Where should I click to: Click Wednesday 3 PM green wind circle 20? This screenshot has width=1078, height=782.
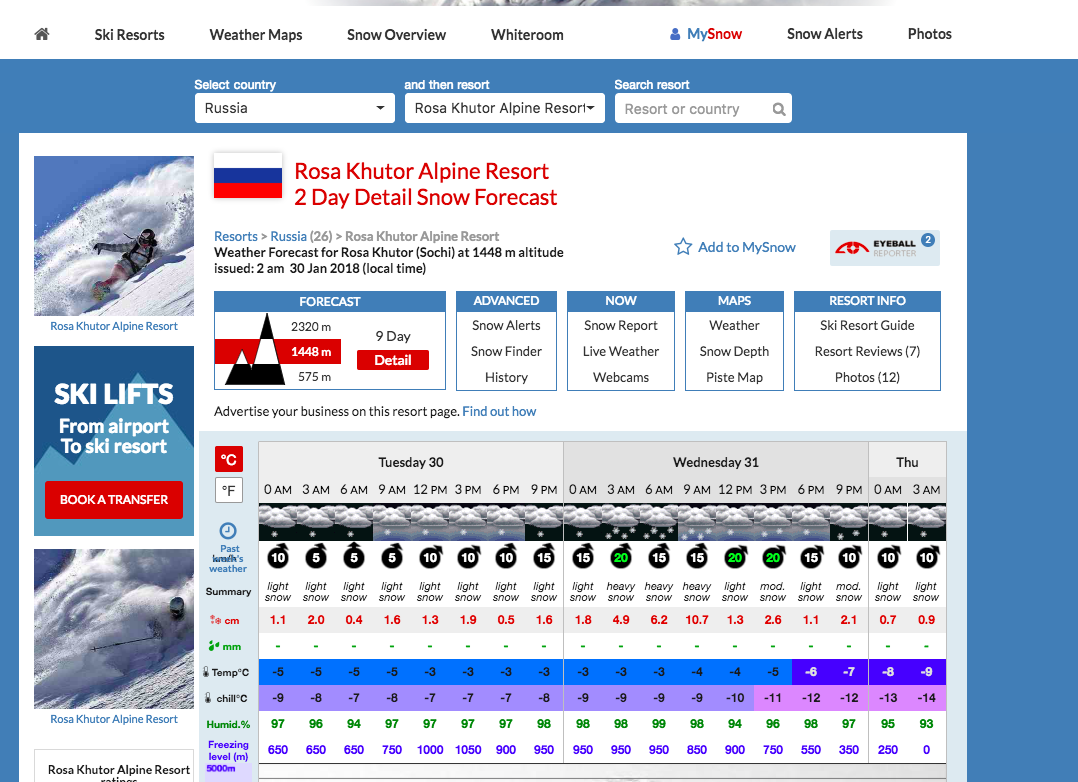[x=773, y=557]
